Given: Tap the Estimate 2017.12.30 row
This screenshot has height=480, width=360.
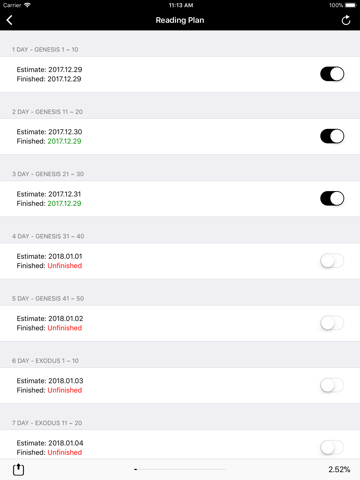Looking at the screenshot, I should pos(180,136).
